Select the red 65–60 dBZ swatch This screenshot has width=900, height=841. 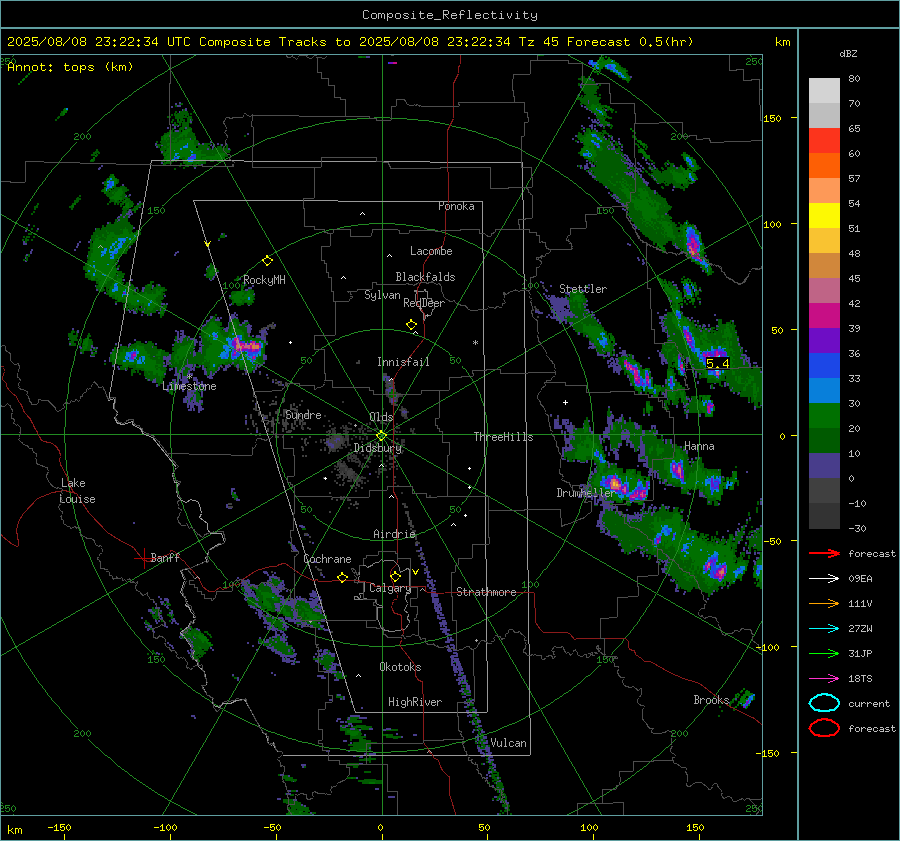point(824,141)
